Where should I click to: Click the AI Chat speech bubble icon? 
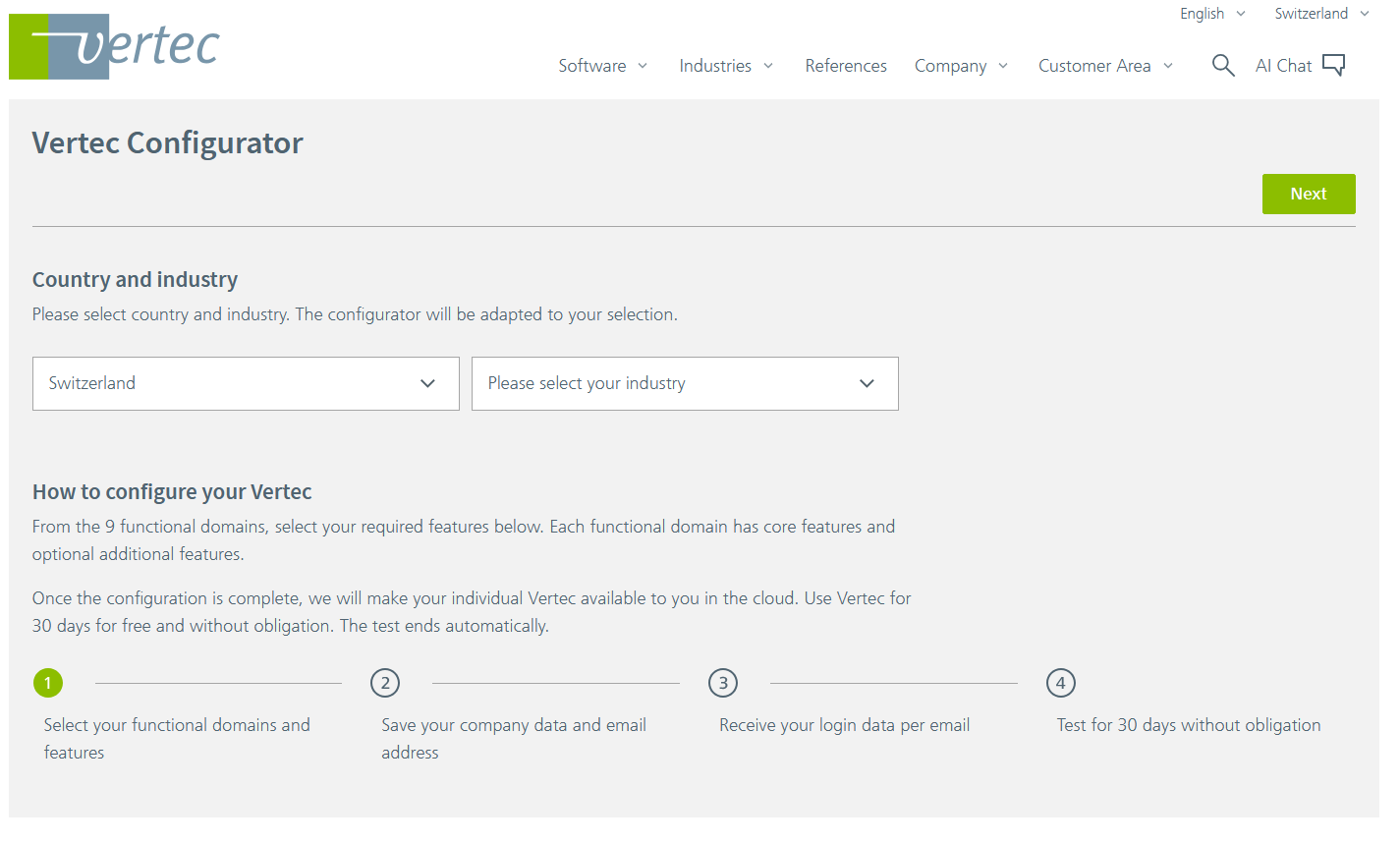[x=1333, y=65]
